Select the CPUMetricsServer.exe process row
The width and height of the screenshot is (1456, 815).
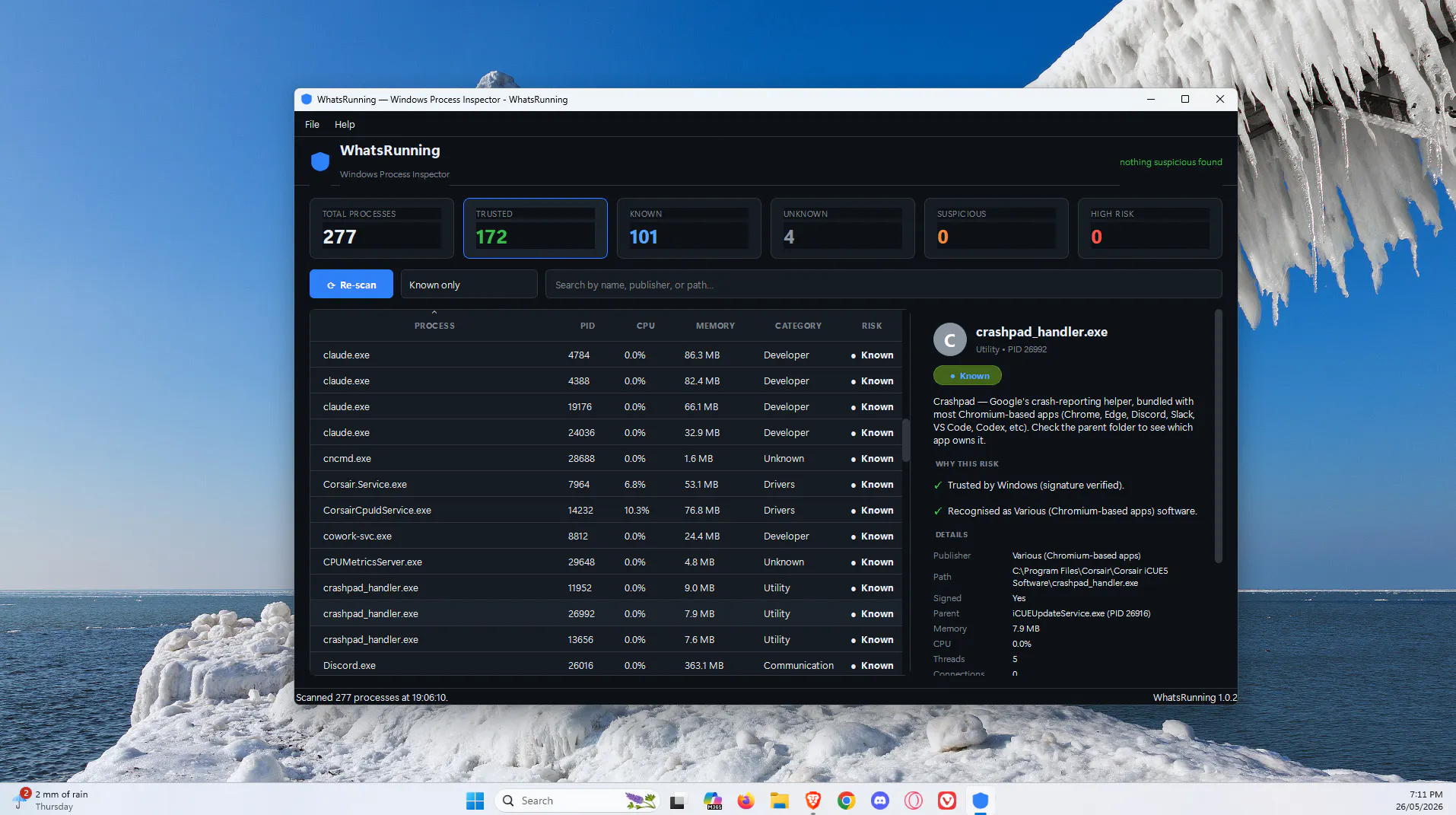click(606, 562)
